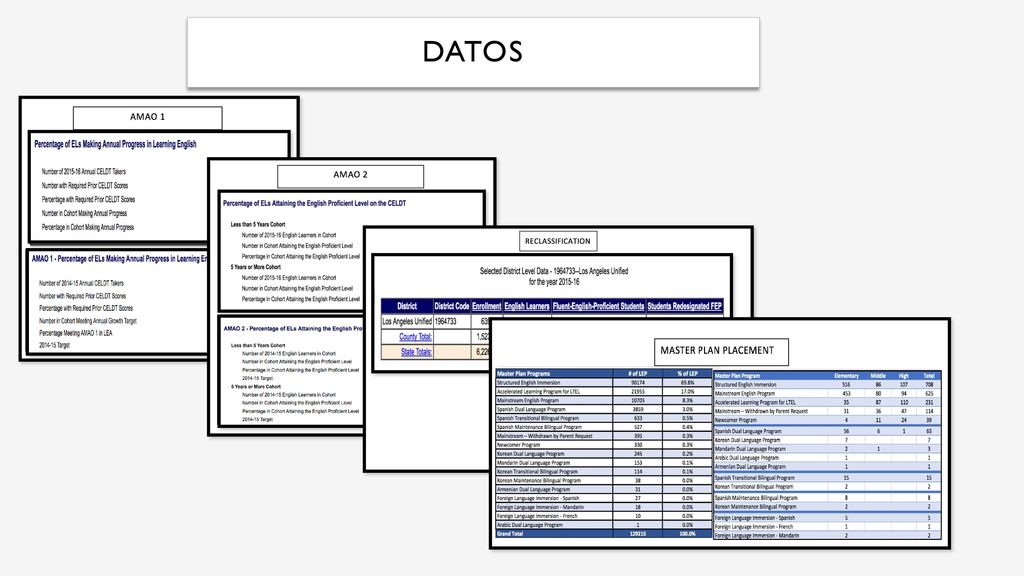Click the Elementary column header

pyautogui.click(x=846, y=376)
